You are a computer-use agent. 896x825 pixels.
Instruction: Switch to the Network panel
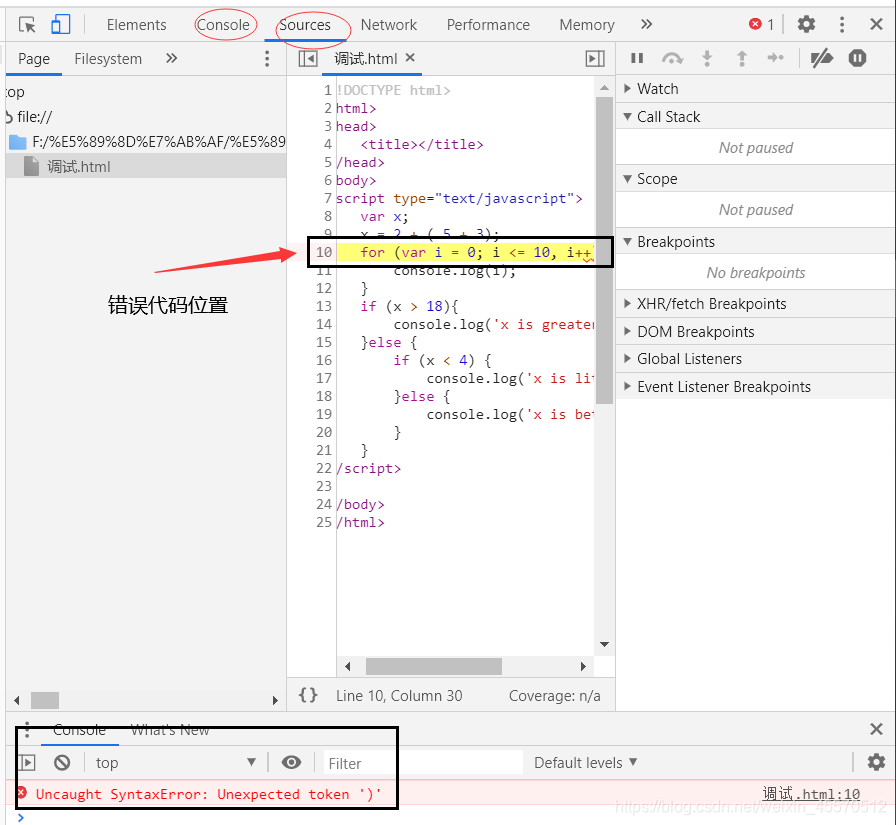389,25
